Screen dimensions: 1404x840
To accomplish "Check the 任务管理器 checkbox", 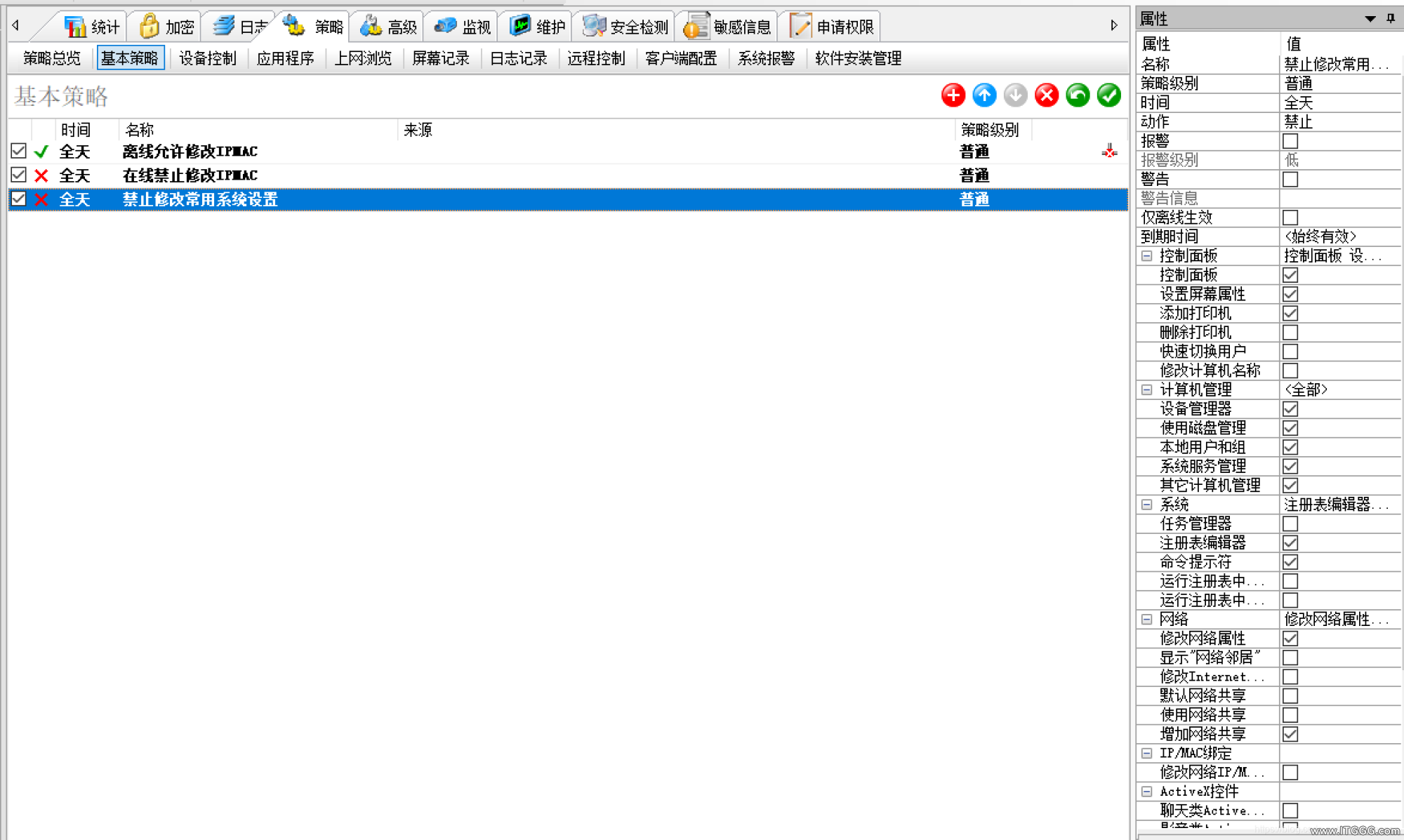I will coord(1290,524).
